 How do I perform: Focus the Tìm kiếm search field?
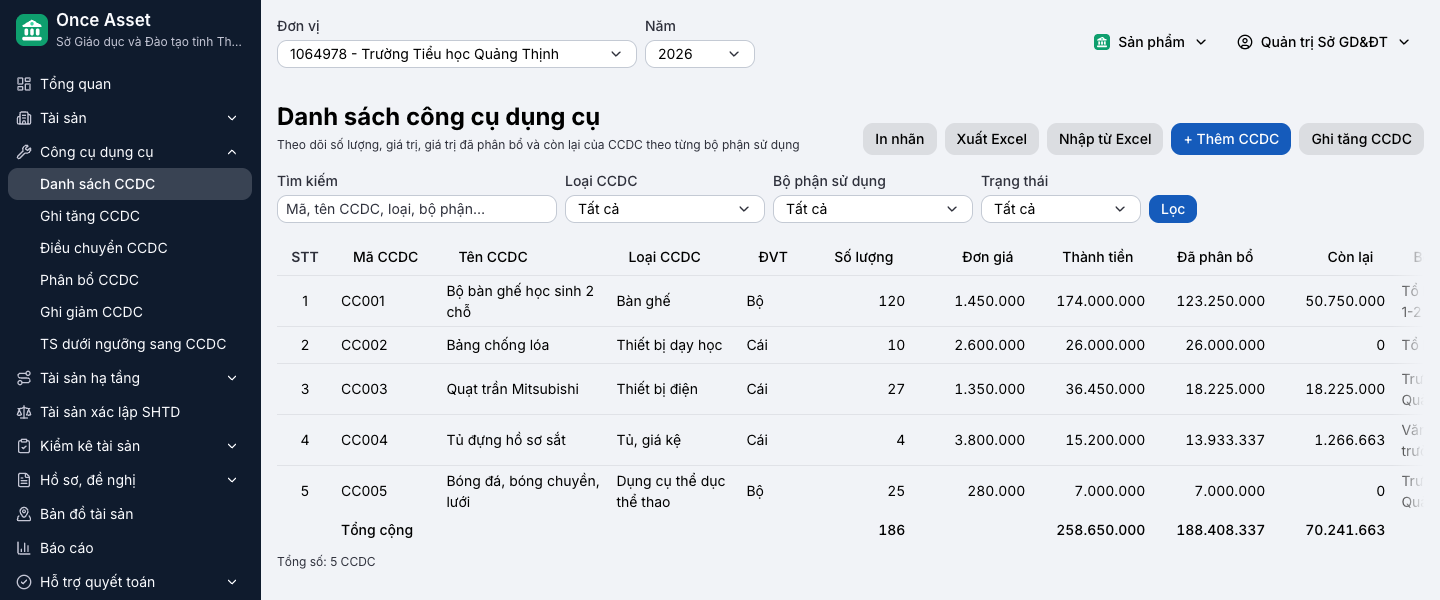pyautogui.click(x=417, y=209)
